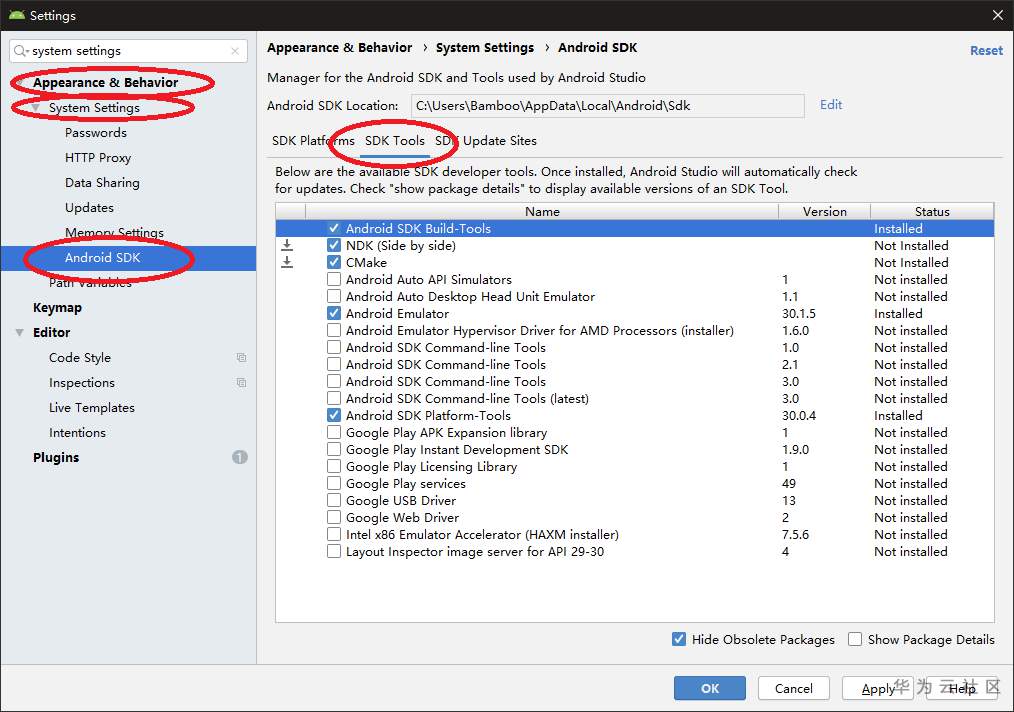Check Android Emulator Hypervisor Driver for AMD
Viewport: 1014px width, 712px height.
(334, 330)
